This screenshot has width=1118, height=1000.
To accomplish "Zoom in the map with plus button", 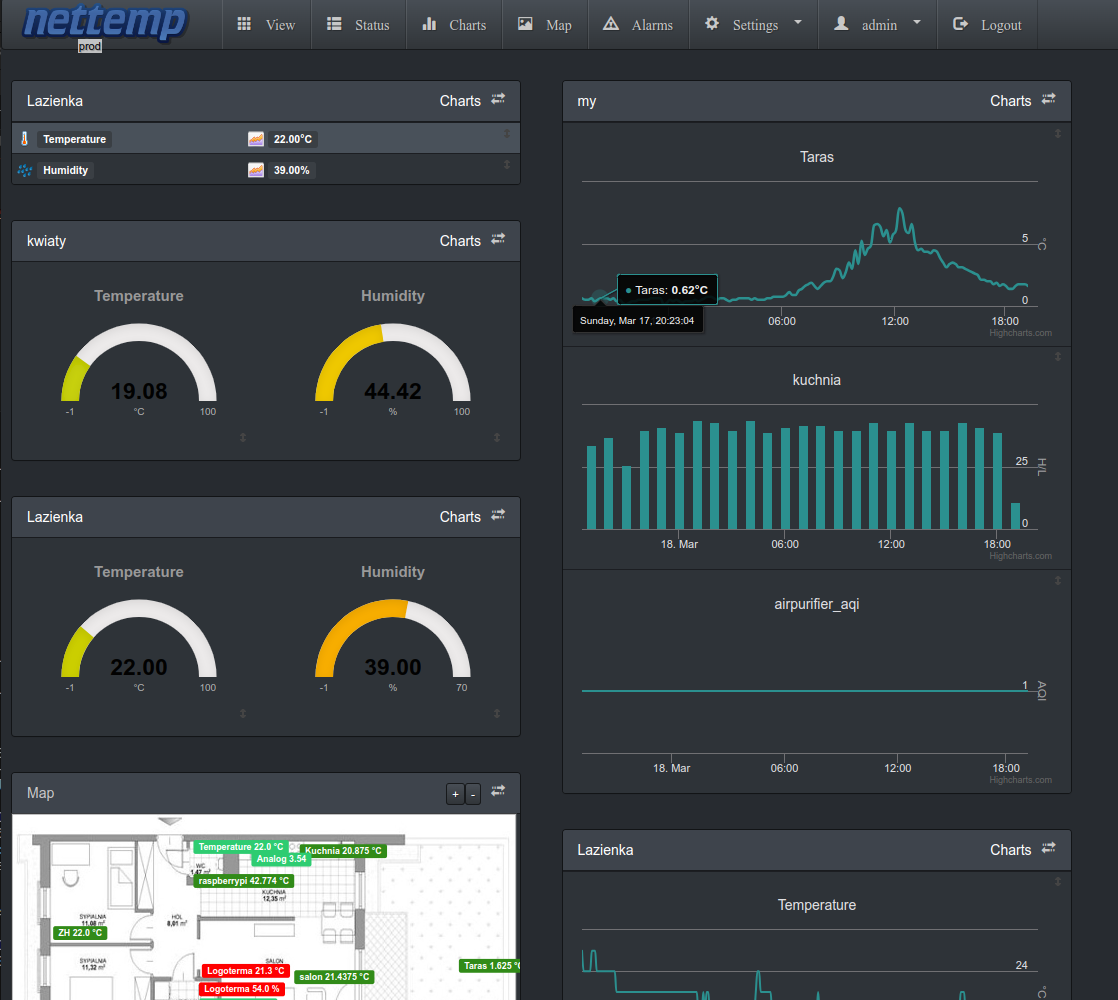I will [456, 794].
